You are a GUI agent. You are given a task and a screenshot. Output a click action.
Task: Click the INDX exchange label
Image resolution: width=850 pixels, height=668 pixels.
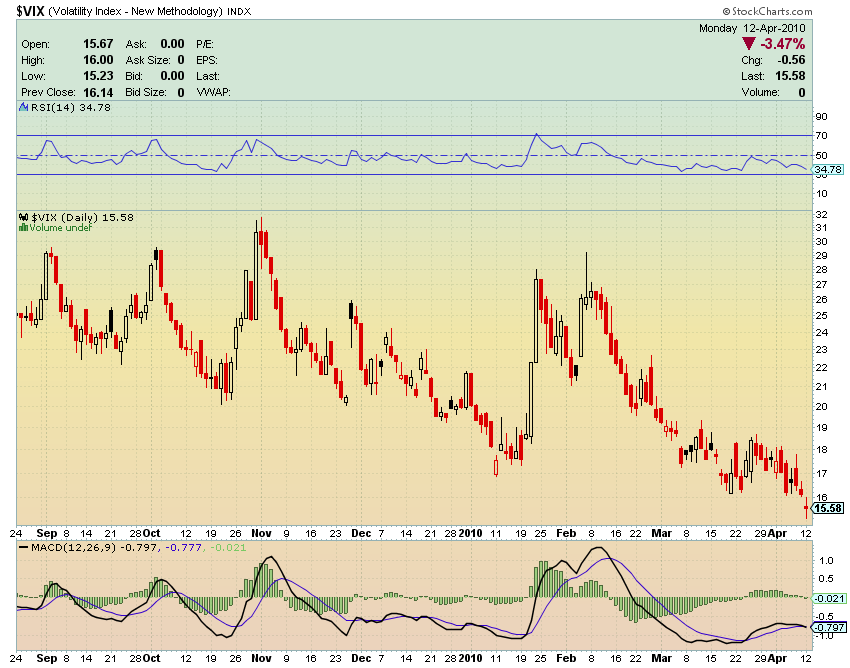pos(239,11)
